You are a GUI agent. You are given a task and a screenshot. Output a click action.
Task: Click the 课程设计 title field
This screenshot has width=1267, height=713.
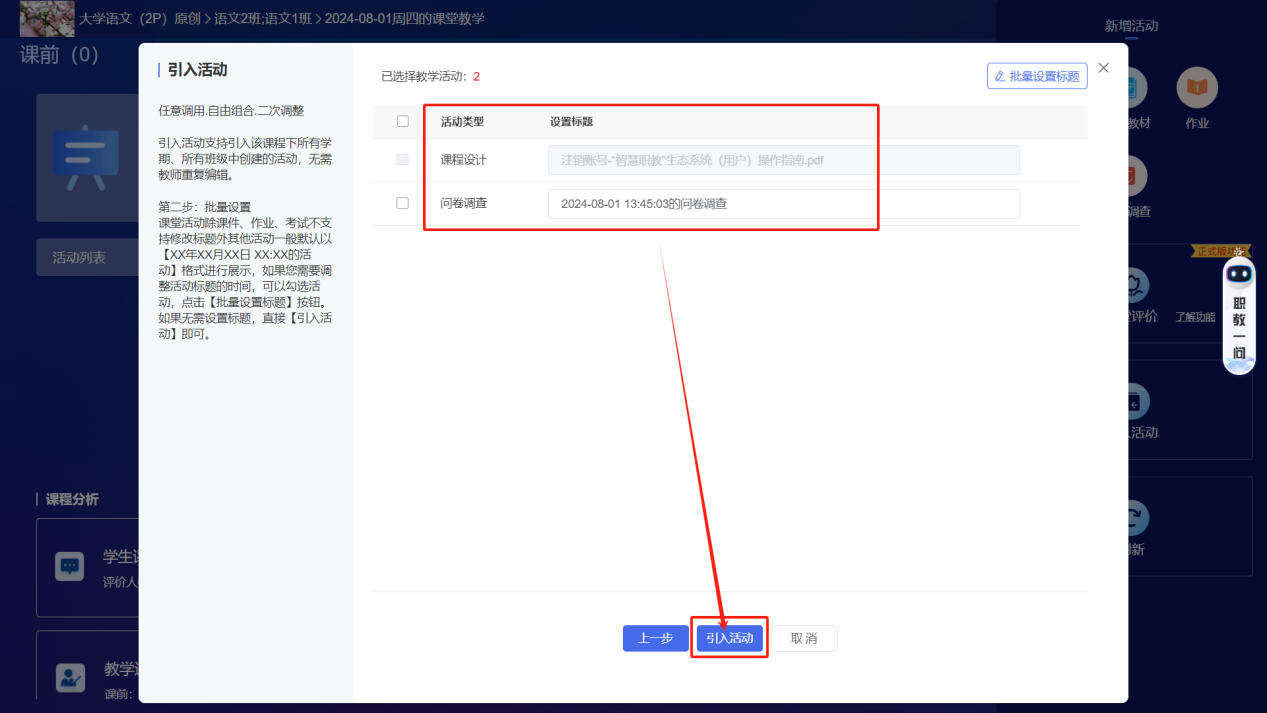[x=783, y=160]
